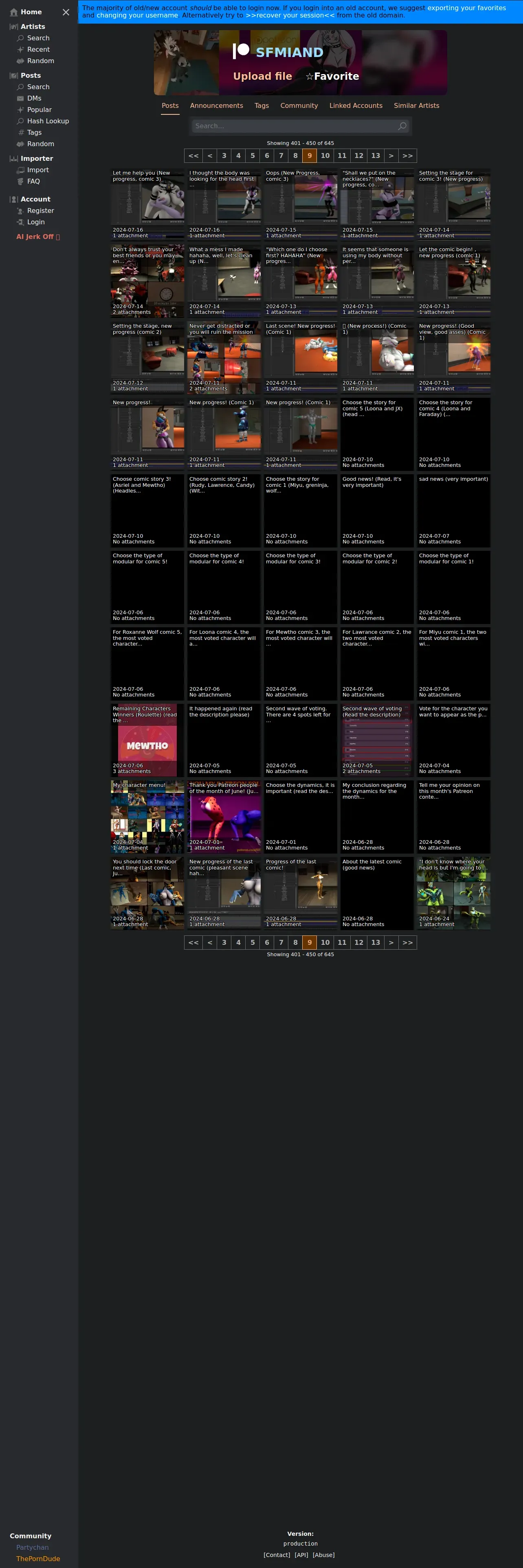Select page 10 in pagination above the posts
The width and height of the screenshot is (523, 1568).
tap(325, 156)
